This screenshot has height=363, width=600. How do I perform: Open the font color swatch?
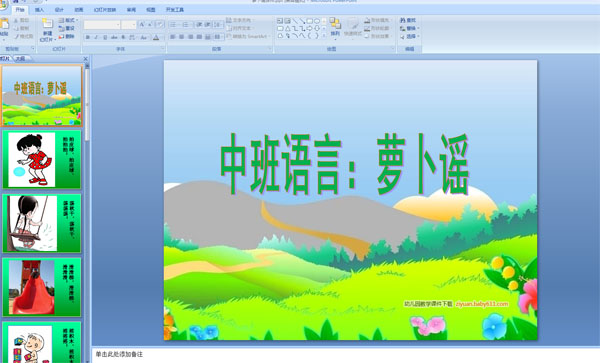pos(156,37)
